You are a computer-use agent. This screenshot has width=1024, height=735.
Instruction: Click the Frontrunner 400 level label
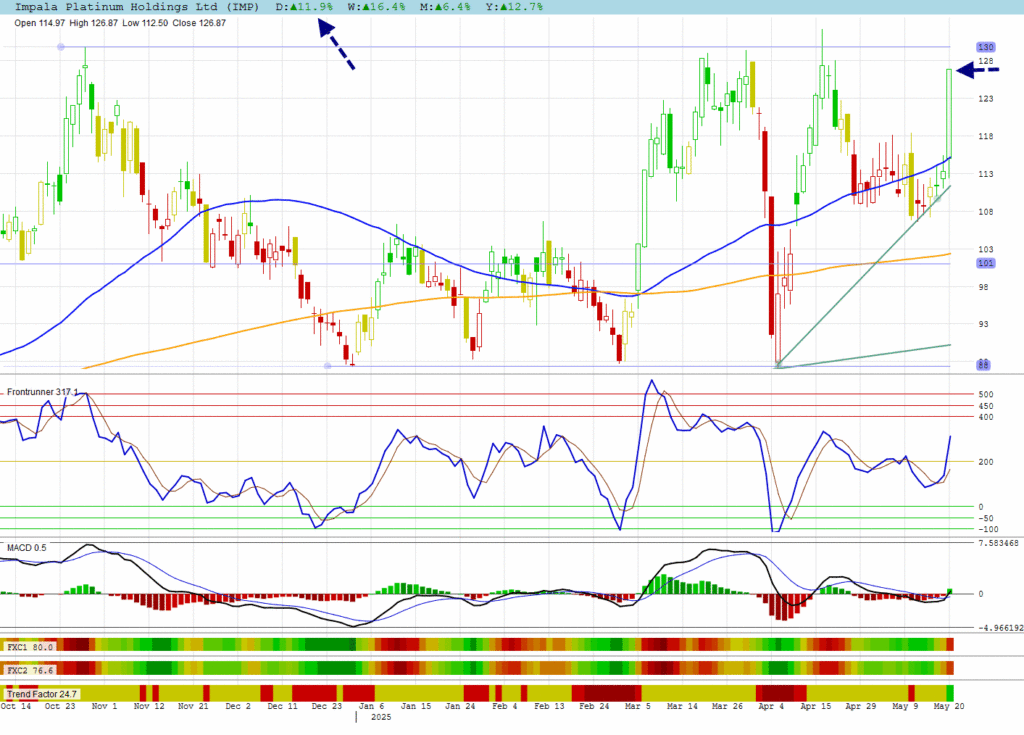click(985, 417)
